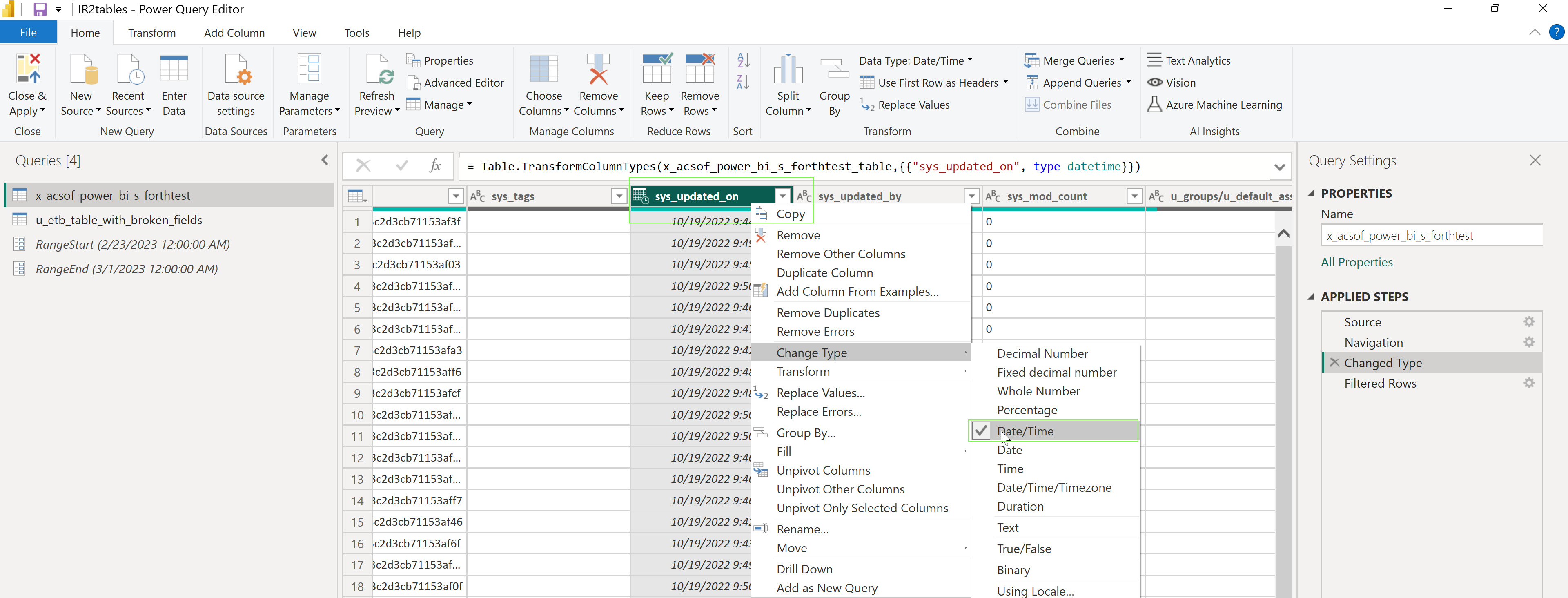Open the All Properties link

coord(1356,263)
